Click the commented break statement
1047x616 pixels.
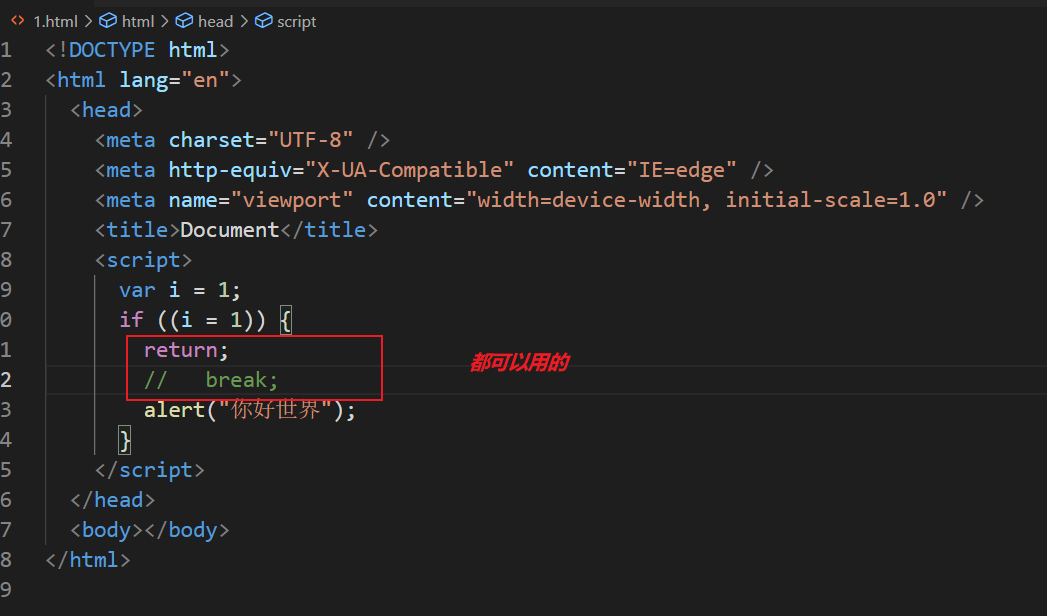tap(210, 380)
